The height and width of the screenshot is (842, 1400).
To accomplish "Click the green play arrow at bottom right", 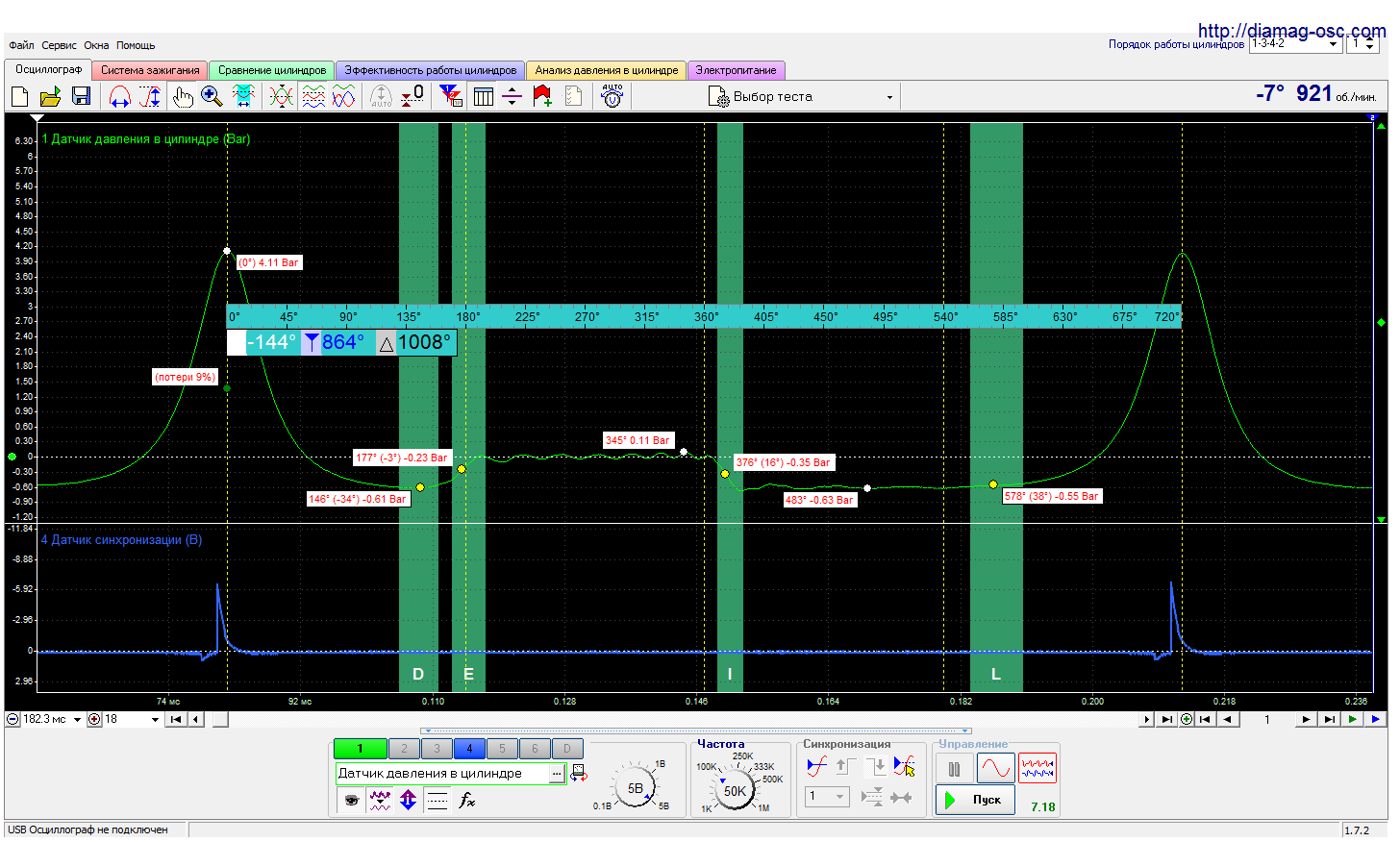I will click(x=1353, y=719).
